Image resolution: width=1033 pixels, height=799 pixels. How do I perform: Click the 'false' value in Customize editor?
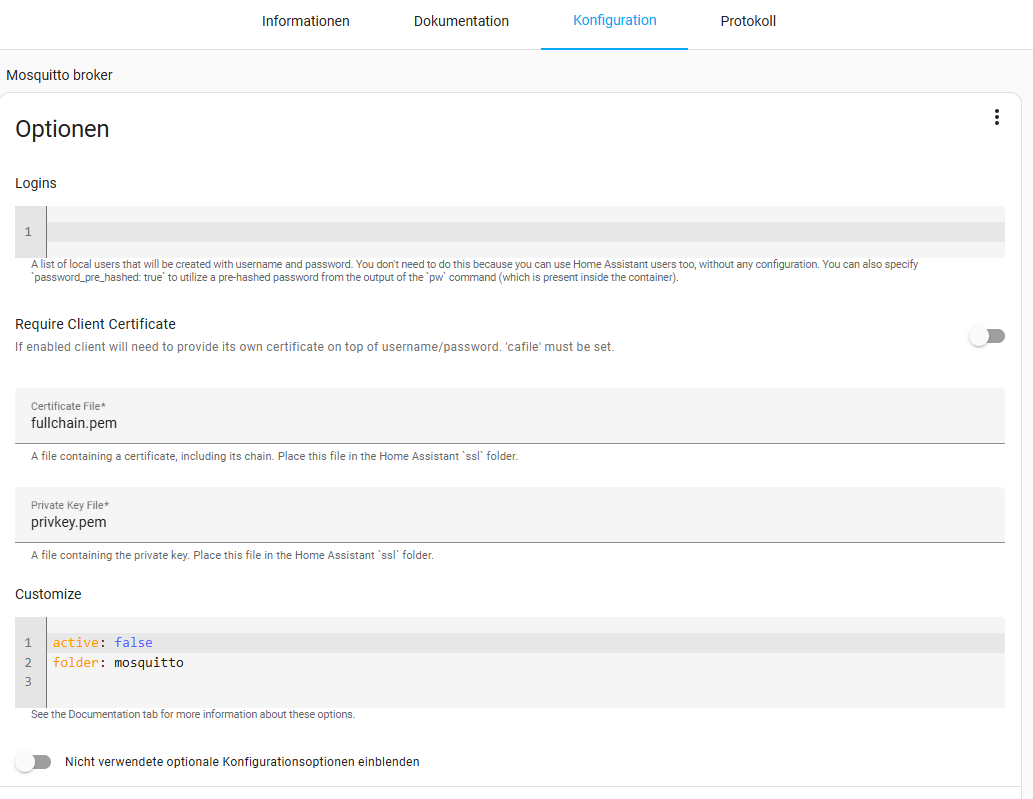point(133,642)
